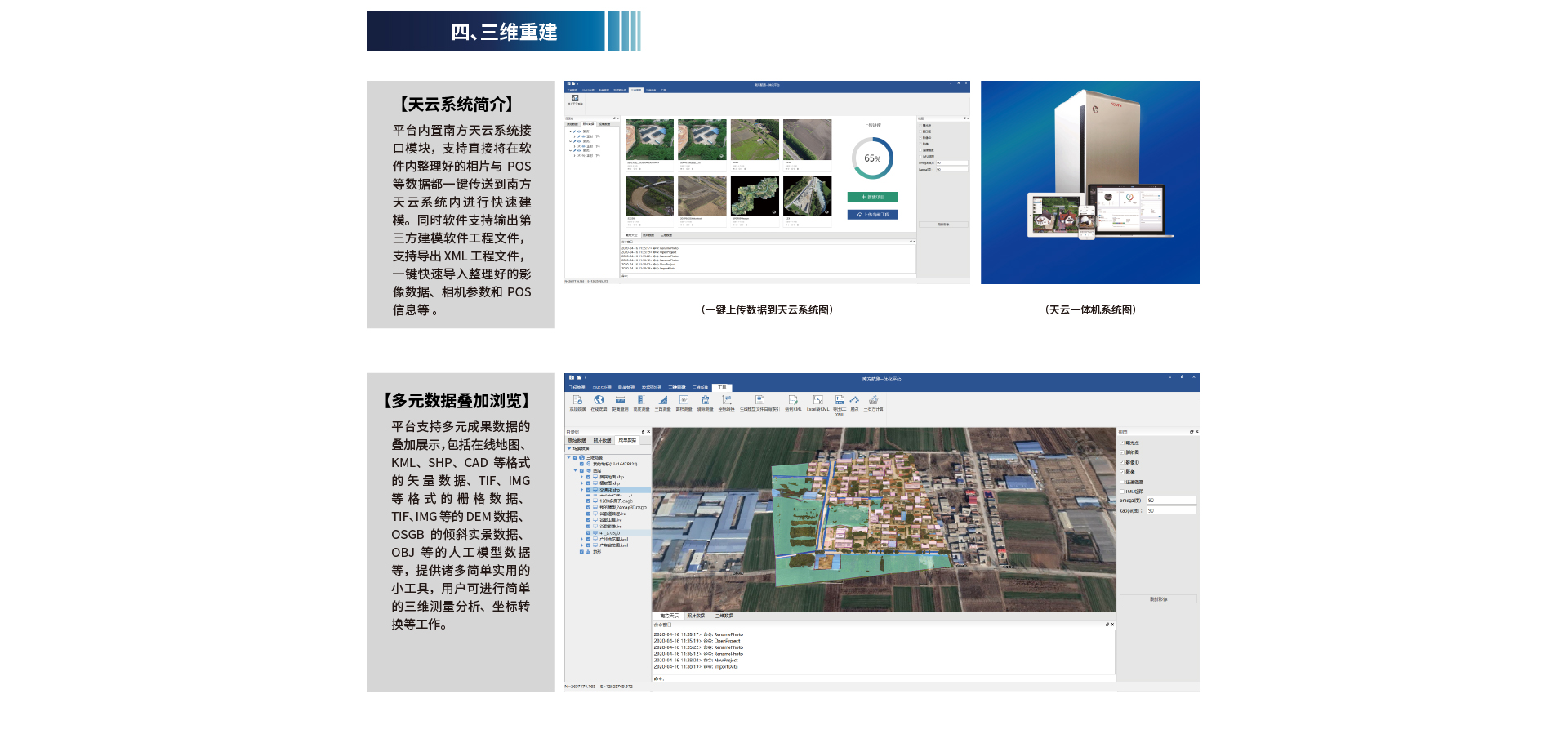Open the 坐标转换 coordinate conversion tool
Viewport: 1568px width, 743px height.
click(726, 401)
